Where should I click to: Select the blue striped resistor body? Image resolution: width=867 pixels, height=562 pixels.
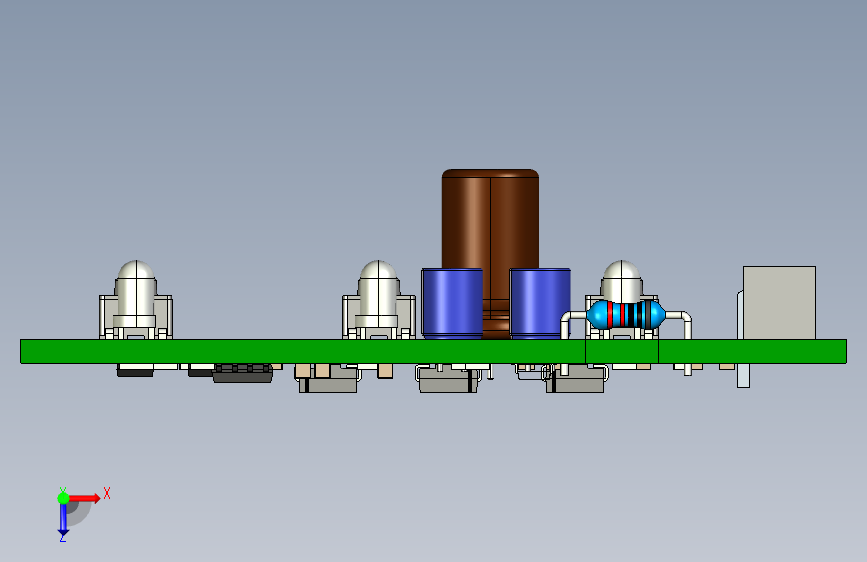[626, 315]
